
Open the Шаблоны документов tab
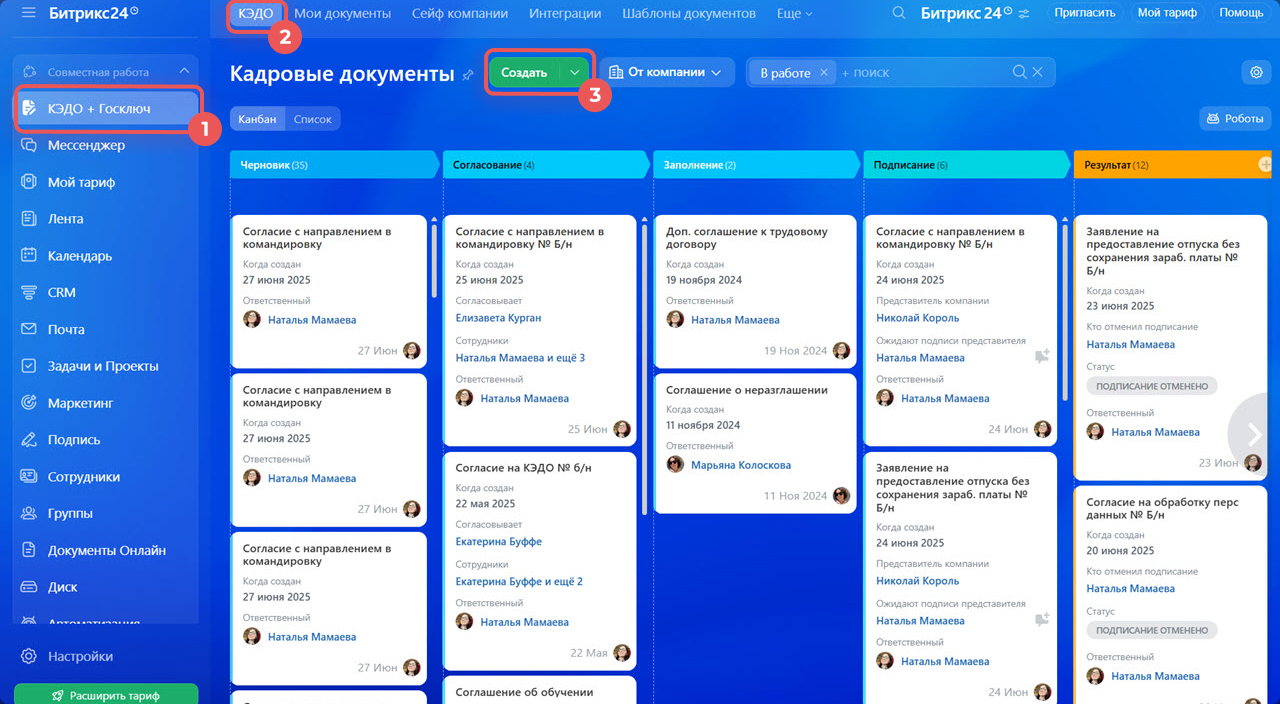689,14
